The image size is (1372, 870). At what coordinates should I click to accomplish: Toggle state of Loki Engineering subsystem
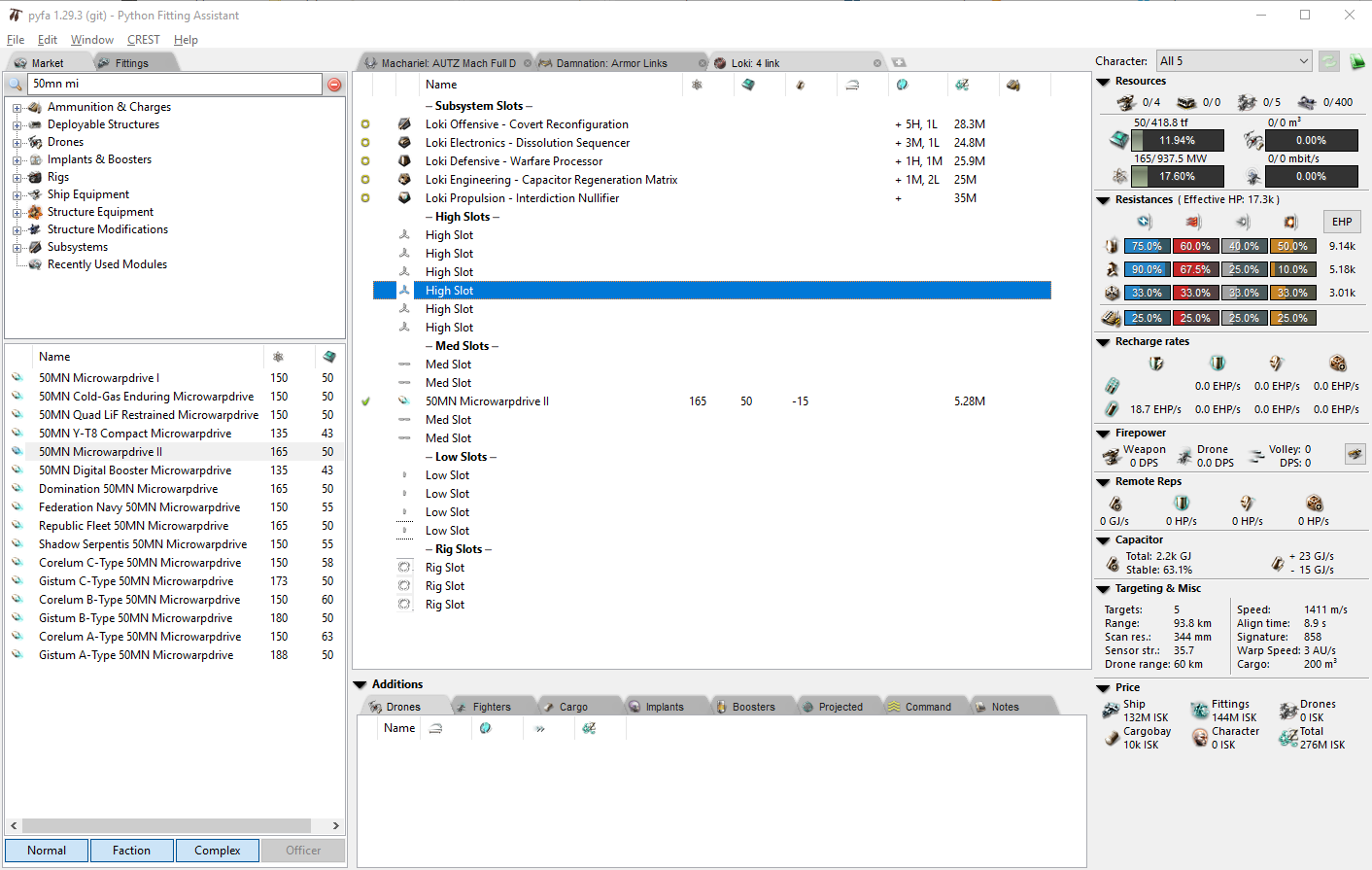pyautogui.click(x=365, y=180)
